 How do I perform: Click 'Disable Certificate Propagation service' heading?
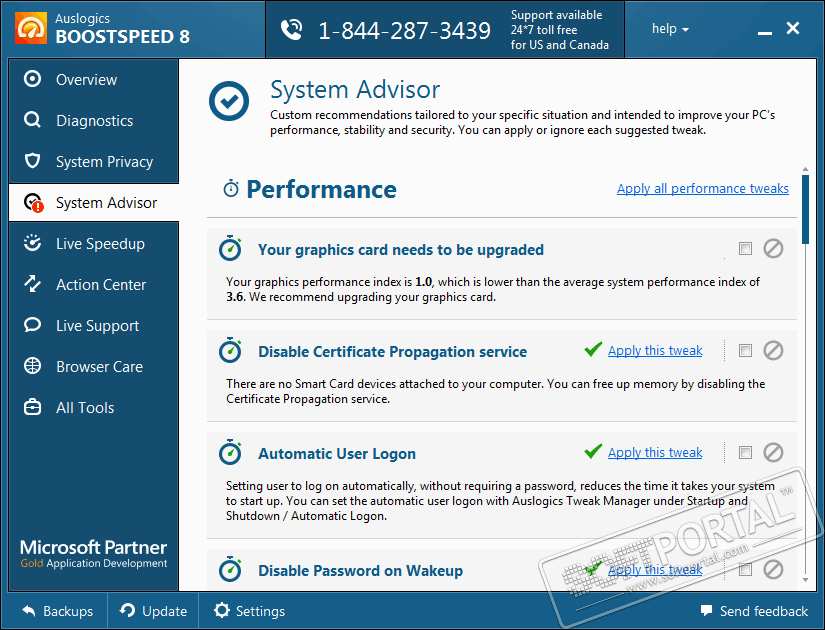coord(393,352)
